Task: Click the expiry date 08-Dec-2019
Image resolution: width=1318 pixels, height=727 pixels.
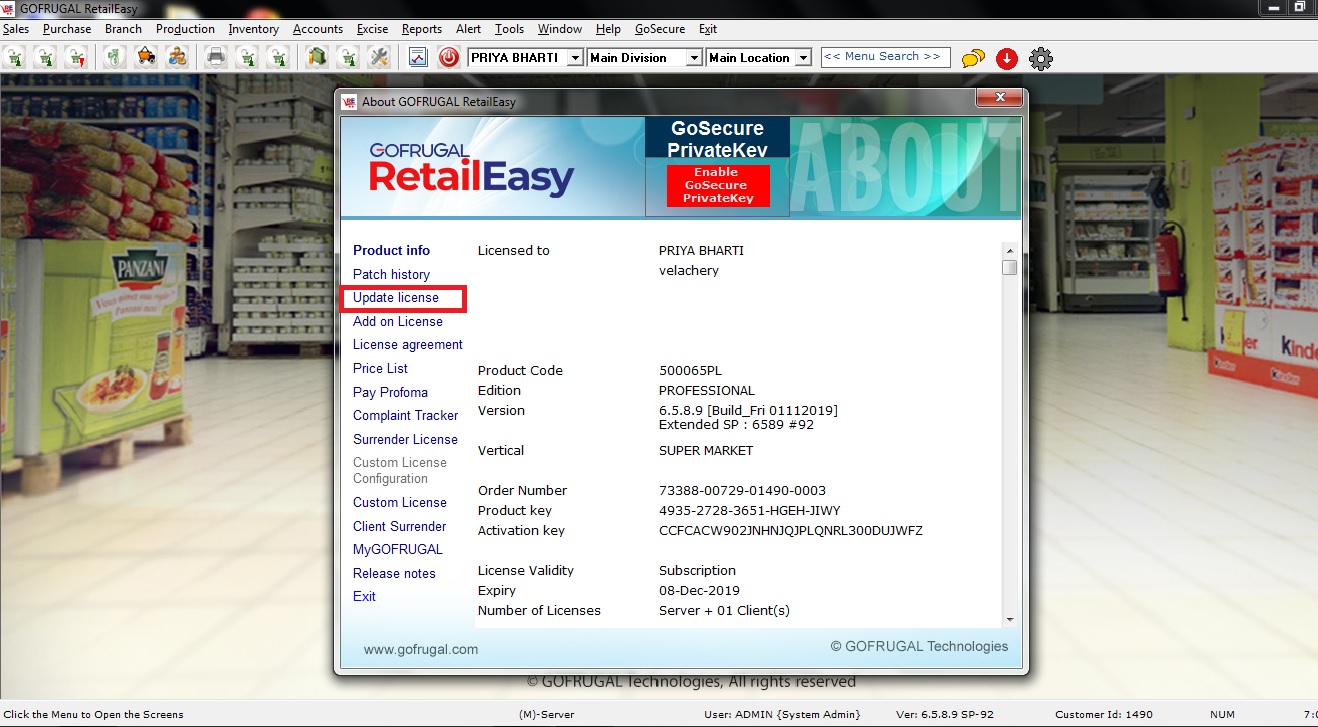Action: [699, 590]
